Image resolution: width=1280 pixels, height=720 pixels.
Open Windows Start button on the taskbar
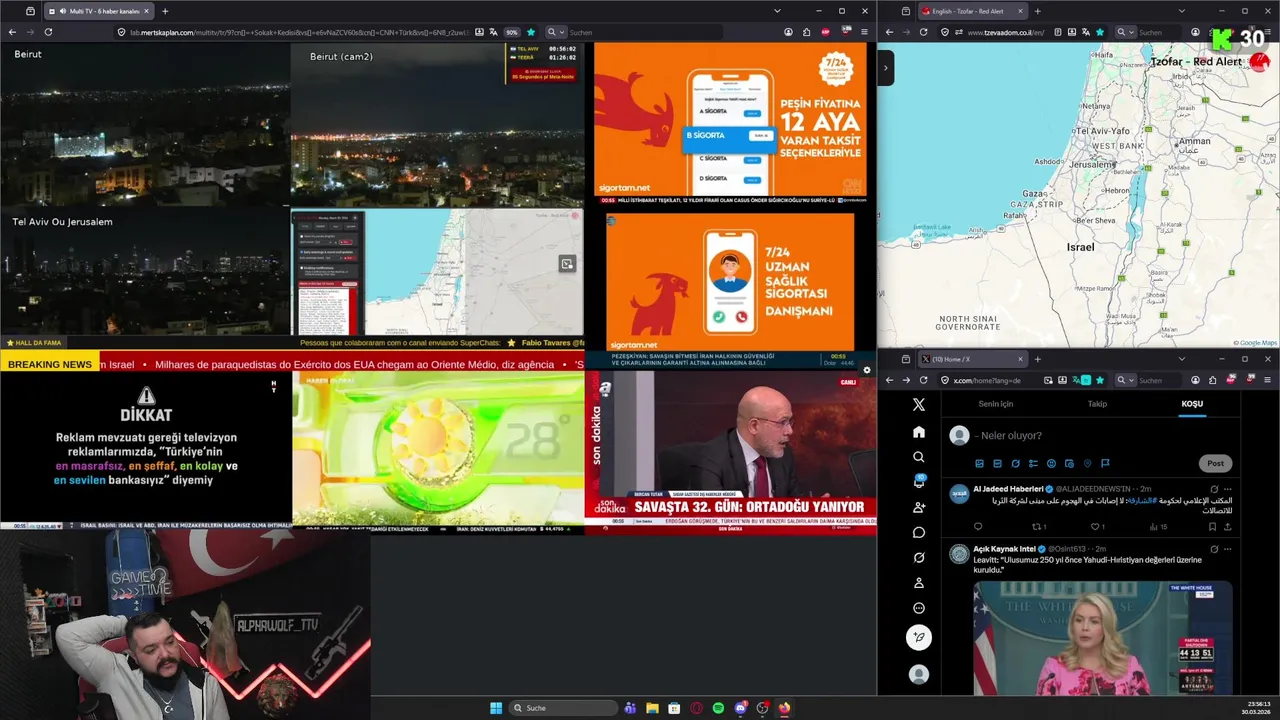click(x=496, y=708)
